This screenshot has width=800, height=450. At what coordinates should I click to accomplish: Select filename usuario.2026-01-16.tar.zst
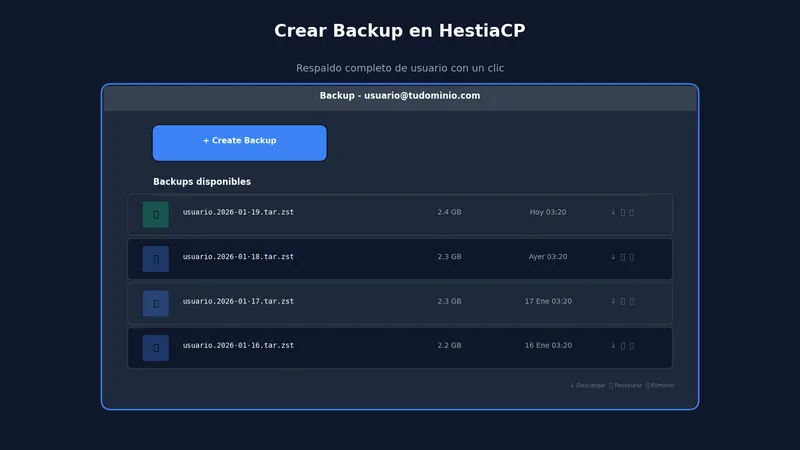click(238, 345)
